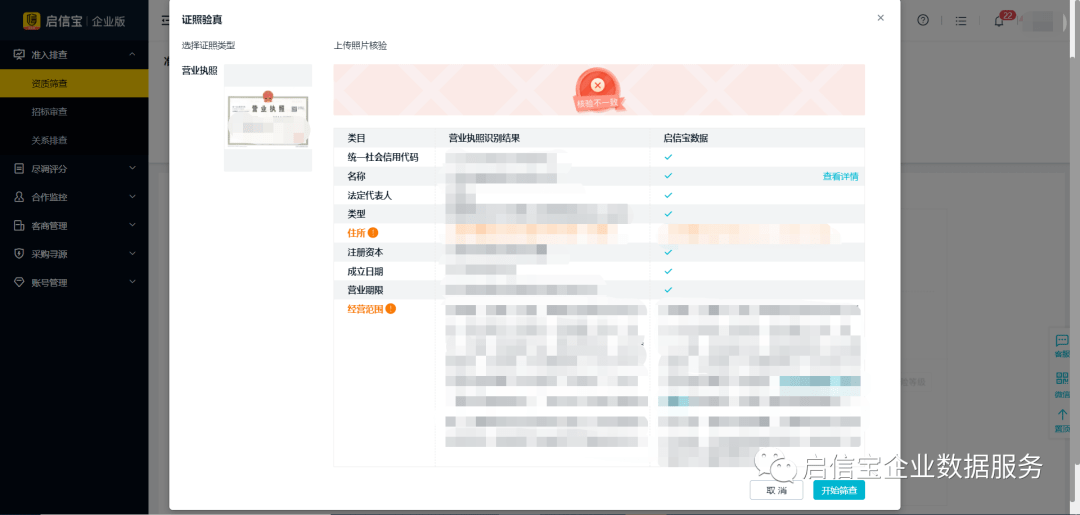The width and height of the screenshot is (1080, 515).
Task: Open notifications bell with 22 badge
Action: [x=999, y=21]
